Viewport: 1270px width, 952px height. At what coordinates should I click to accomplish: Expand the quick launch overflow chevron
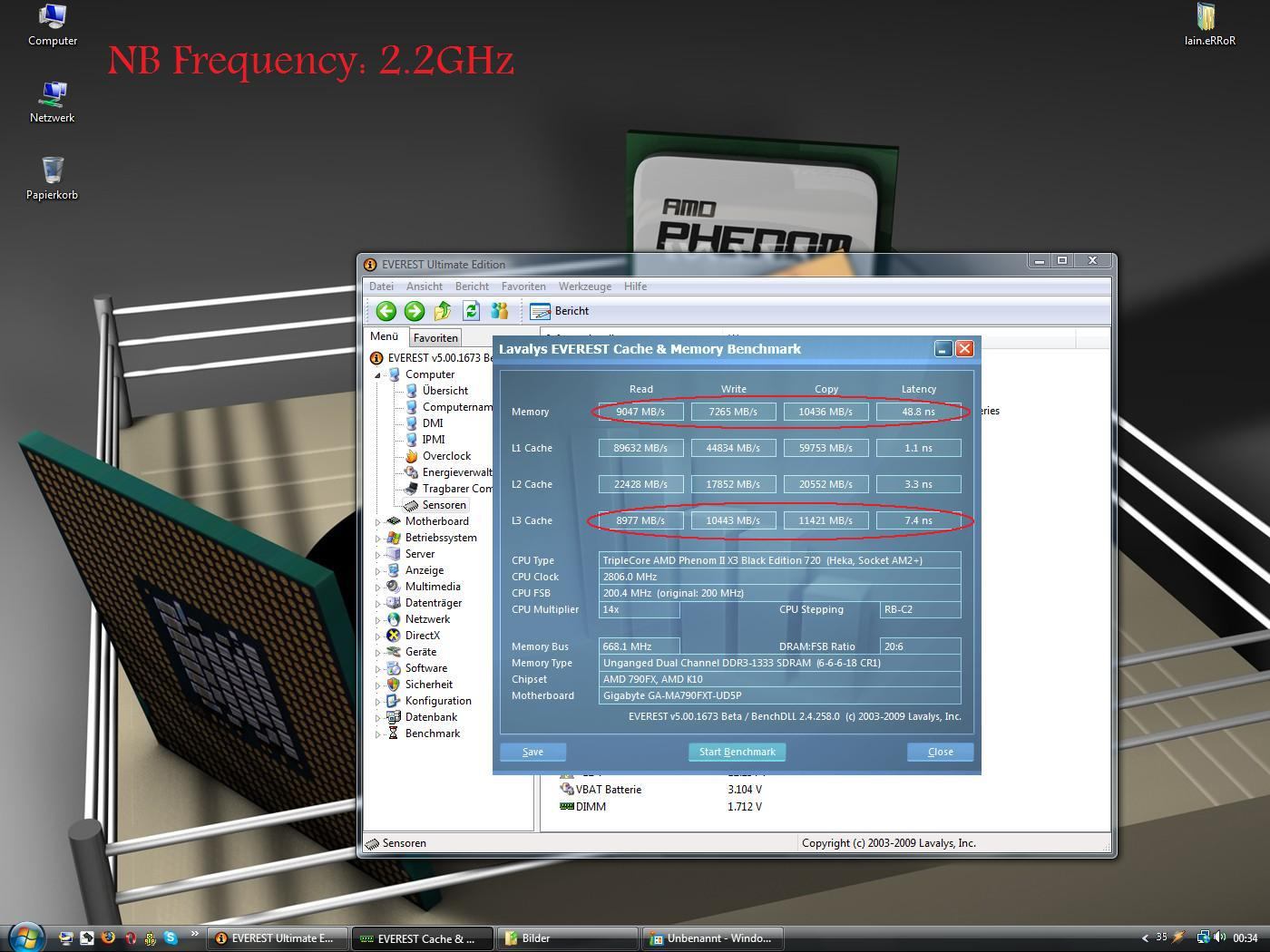[x=194, y=934]
